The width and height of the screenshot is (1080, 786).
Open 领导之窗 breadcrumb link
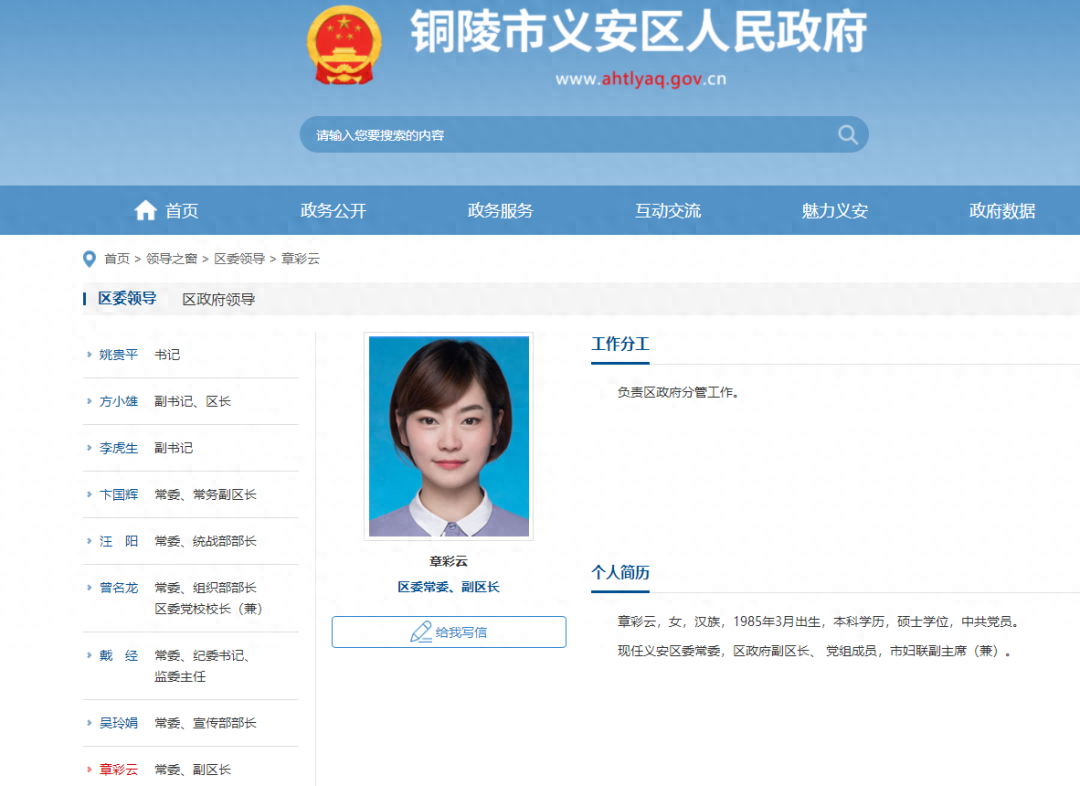(171, 259)
